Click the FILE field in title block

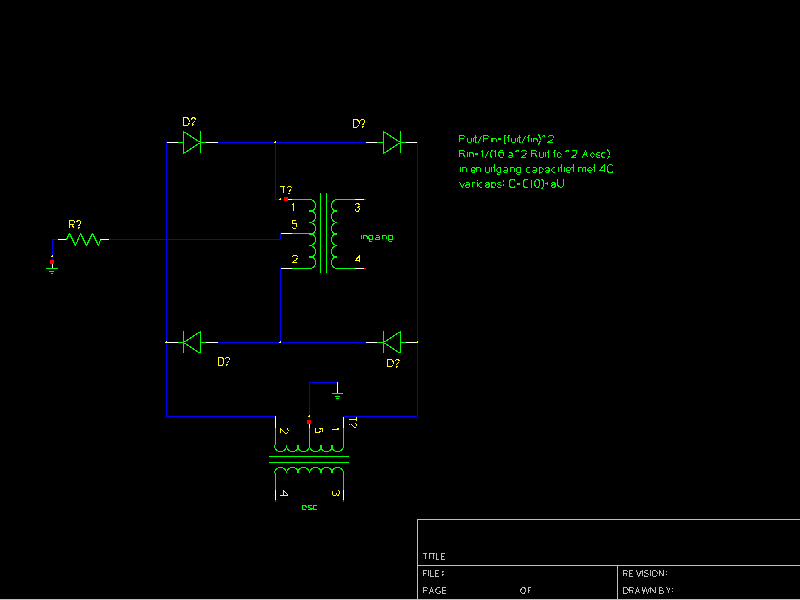(433, 574)
